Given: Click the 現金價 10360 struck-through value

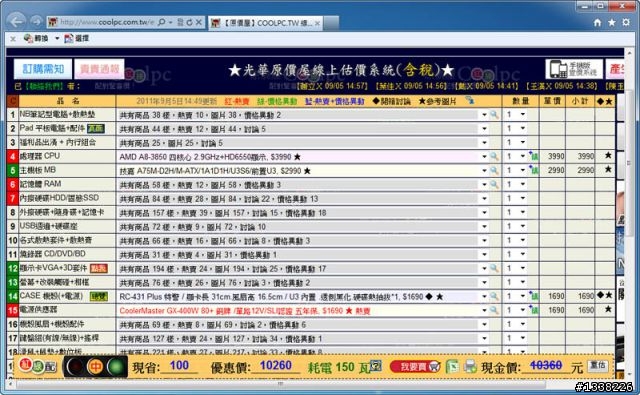Looking at the screenshot, I should (546, 365).
